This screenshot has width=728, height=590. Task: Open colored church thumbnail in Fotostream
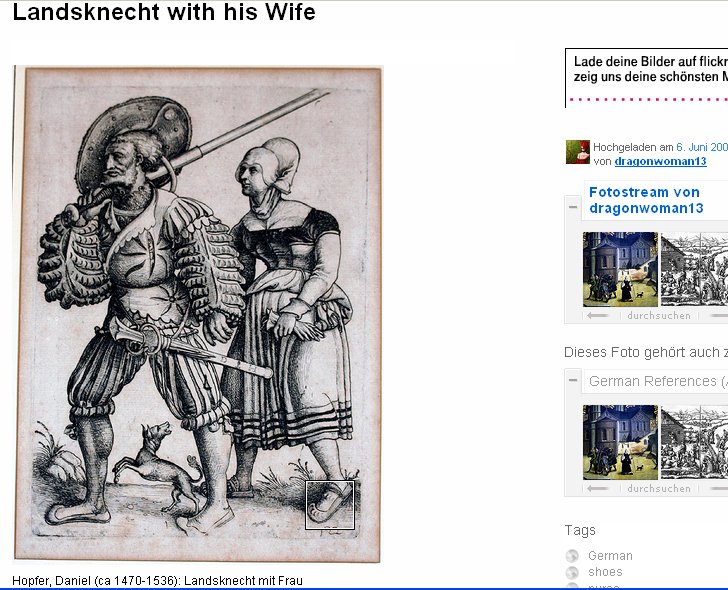(620, 269)
